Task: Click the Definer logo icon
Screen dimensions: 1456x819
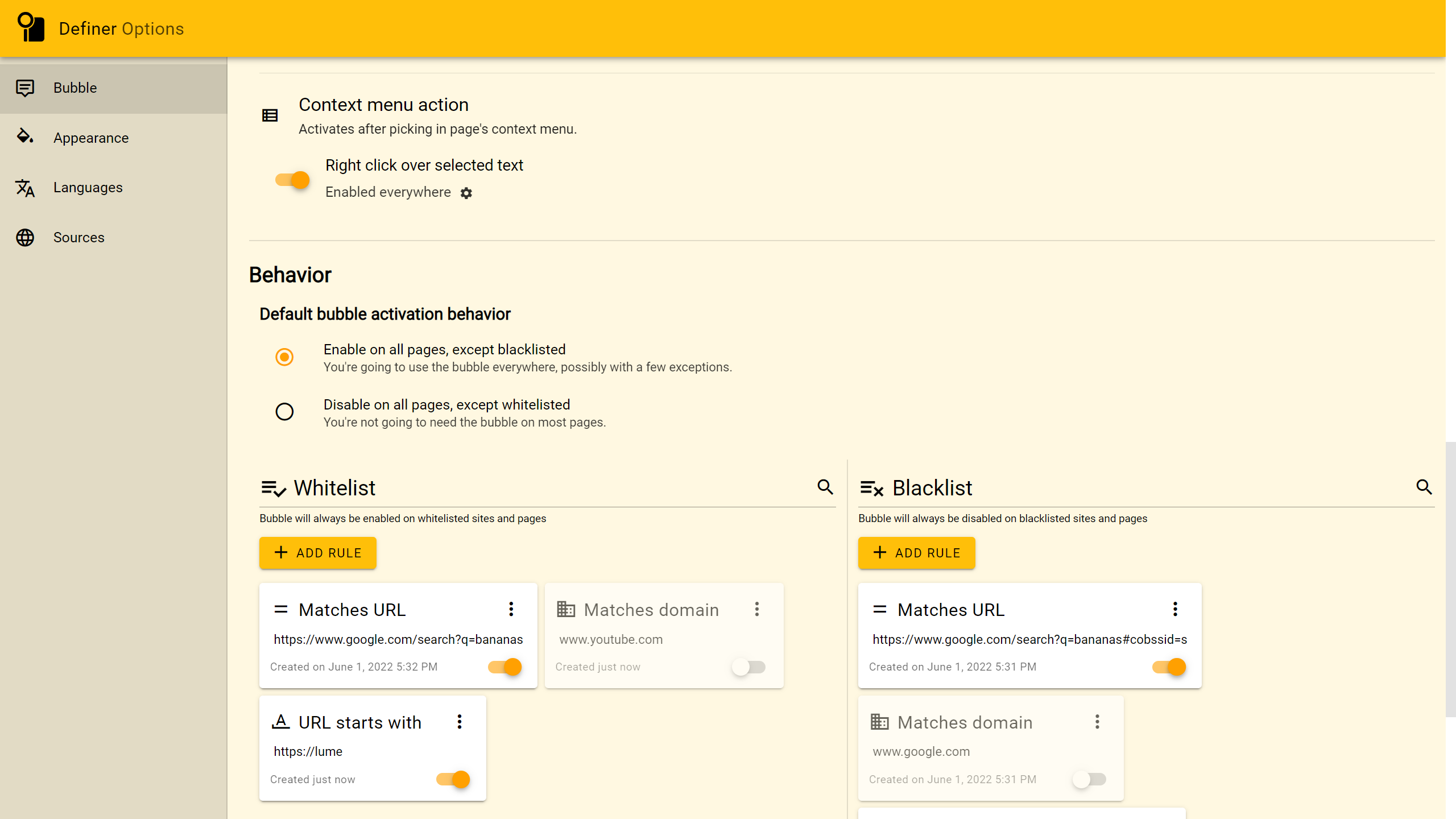Action: 31,27
